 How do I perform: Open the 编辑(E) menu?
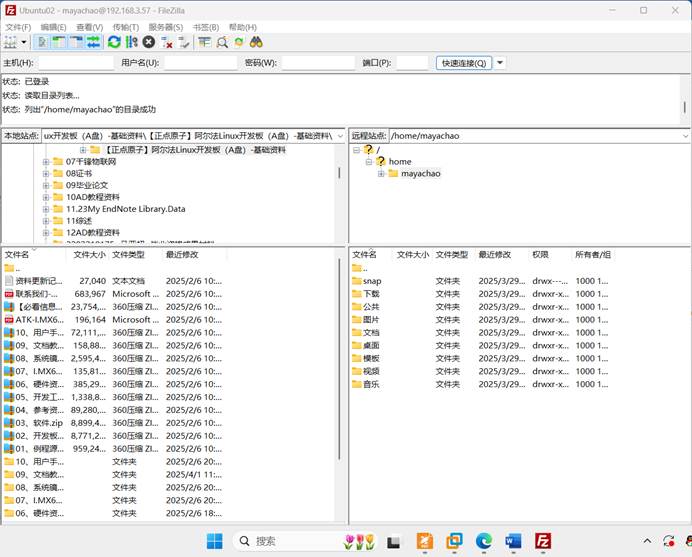pyautogui.click(x=53, y=27)
